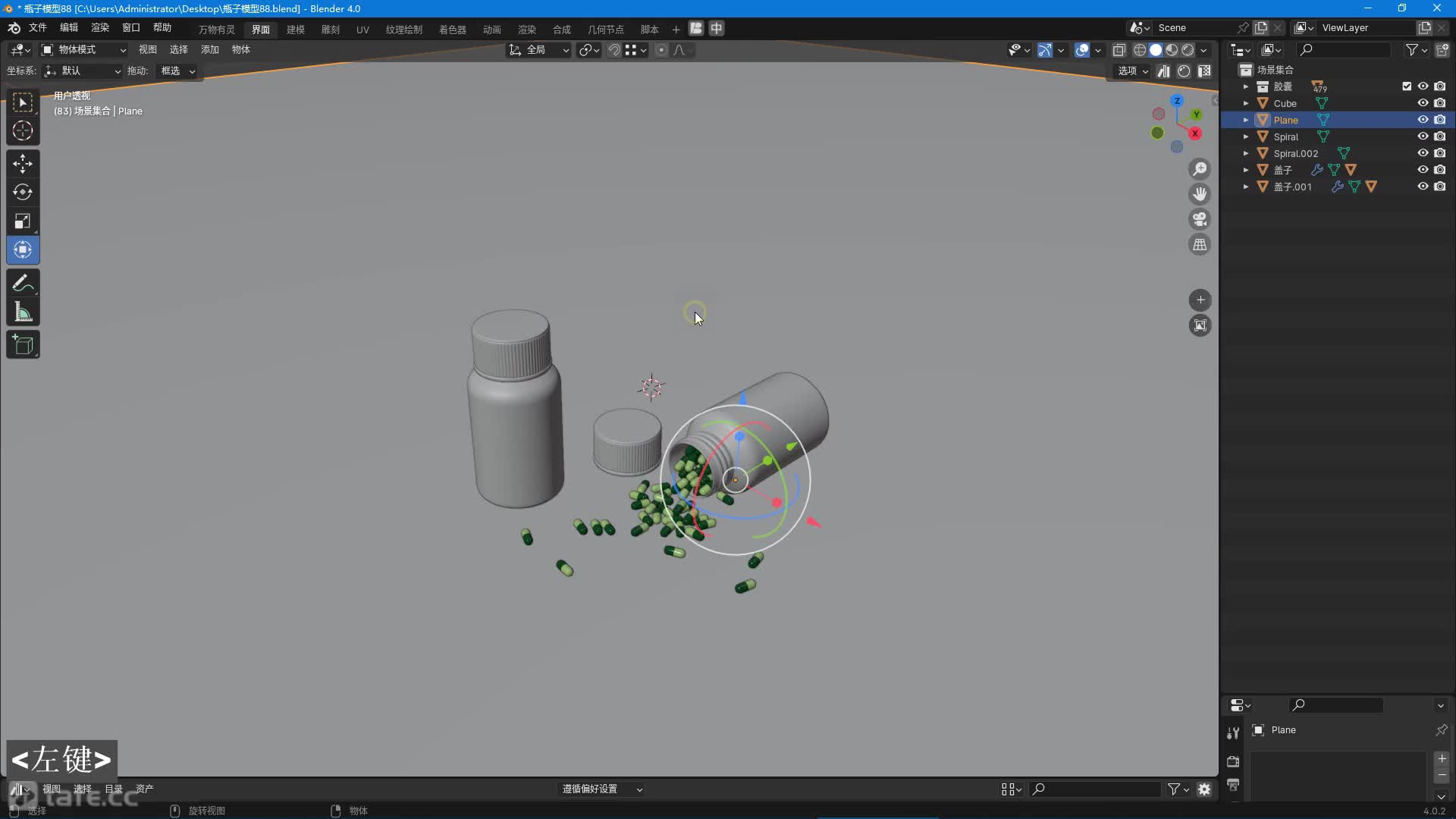Toggle camera view icon
This screenshot has width=1456, height=819.
[x=1200, y=220]
